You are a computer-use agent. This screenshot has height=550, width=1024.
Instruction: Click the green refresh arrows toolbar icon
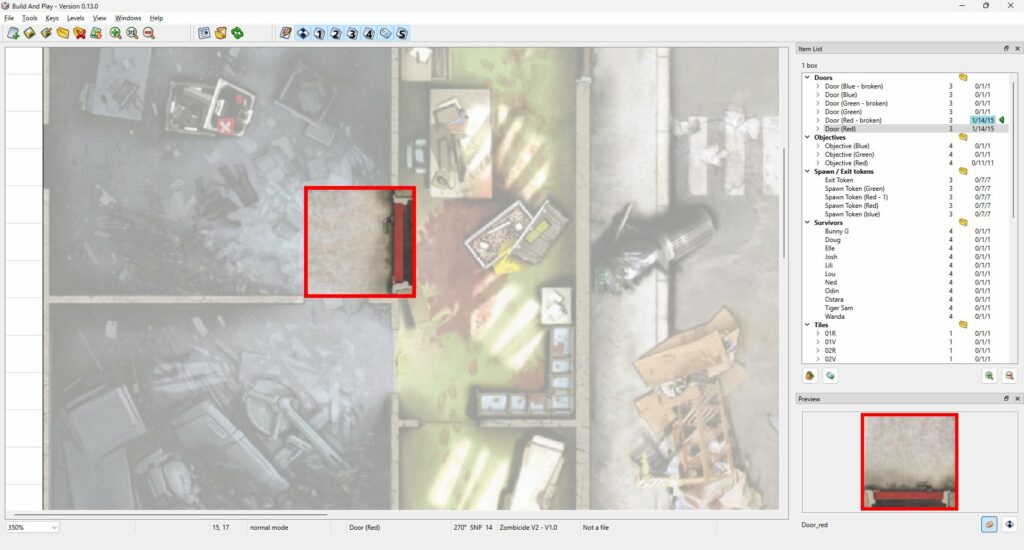point(238,33)
